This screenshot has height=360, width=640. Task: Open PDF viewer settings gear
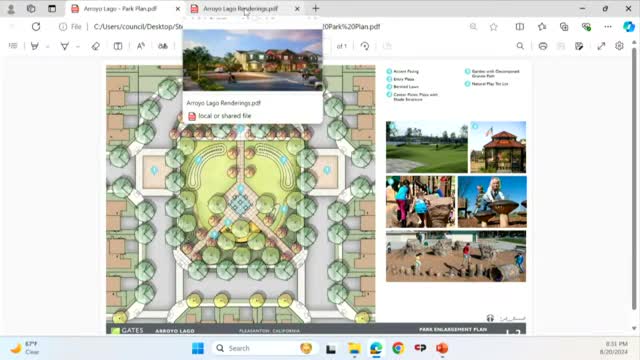(619, 46)
